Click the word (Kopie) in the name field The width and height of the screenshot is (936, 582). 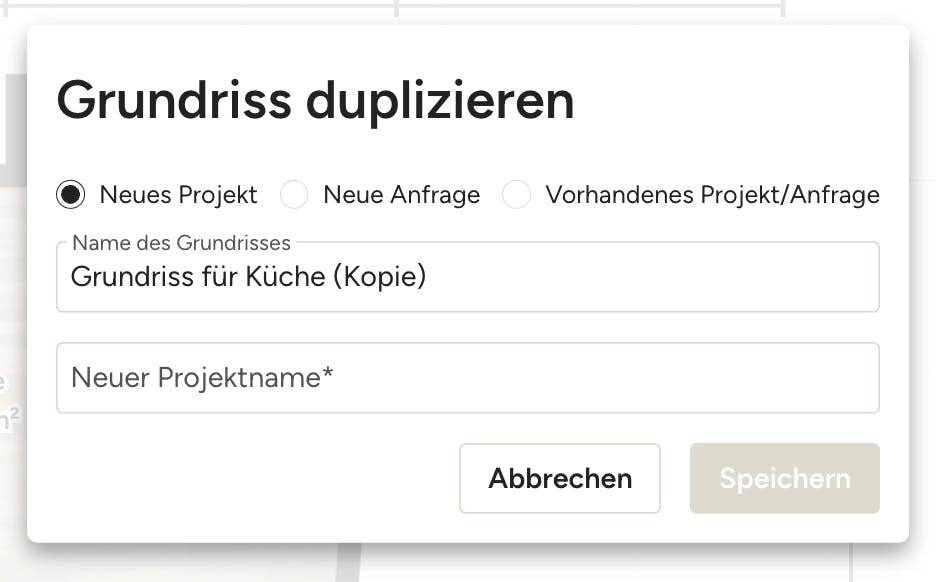pyautogui.click(x=380, y=277)
